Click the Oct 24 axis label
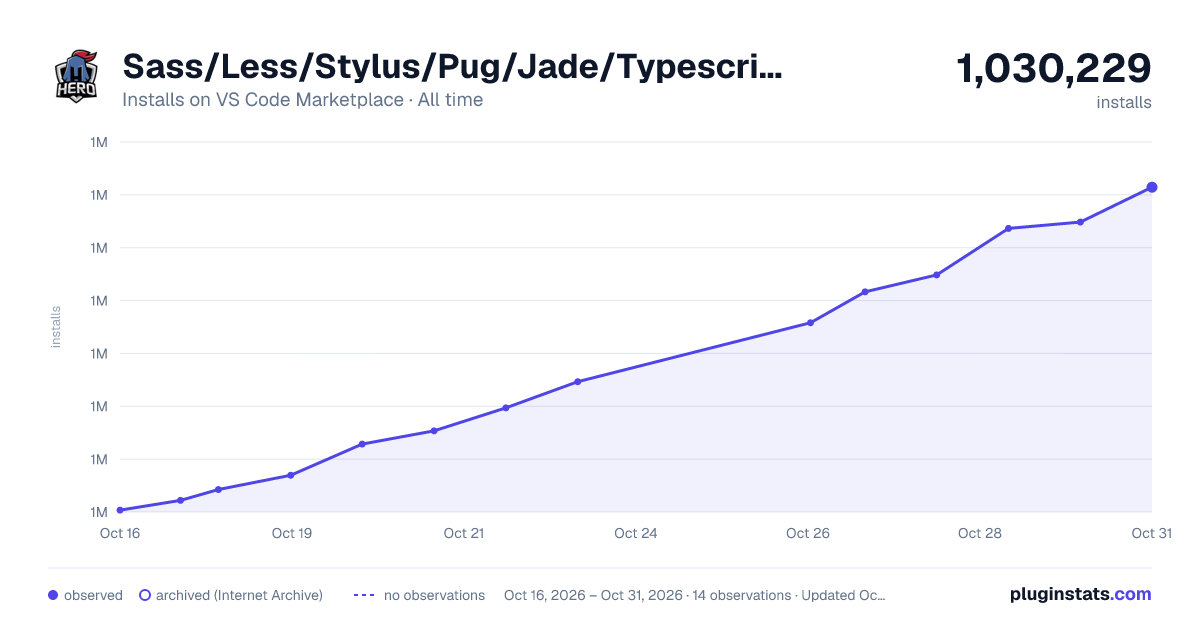The height and width of the screenshot is (630, 1200). 636,533
